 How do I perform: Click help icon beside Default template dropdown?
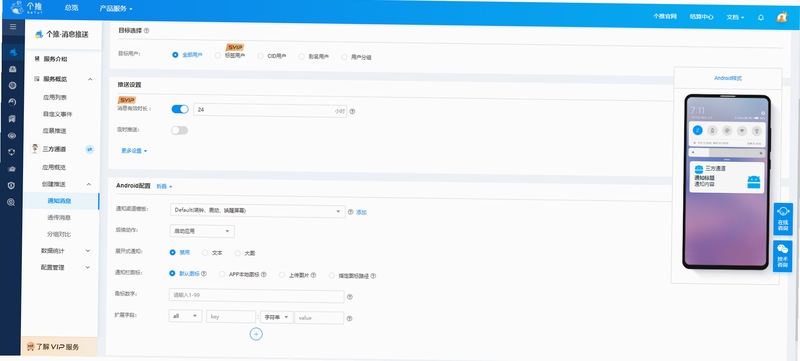tap(351, 212)
